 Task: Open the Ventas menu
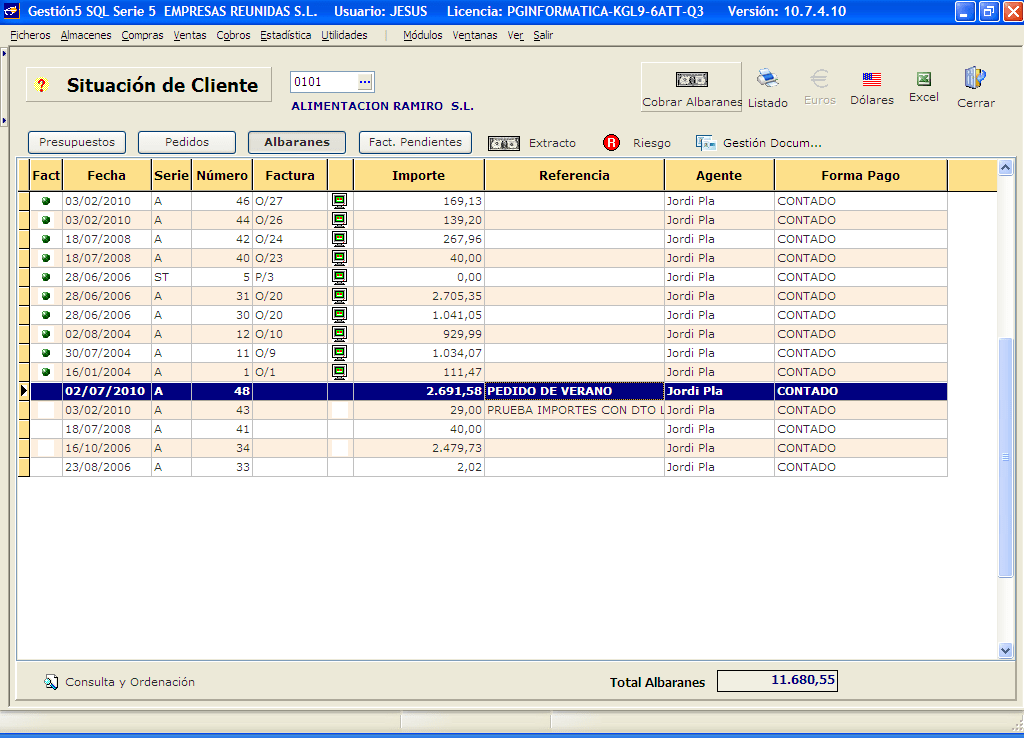click(190, 35)
